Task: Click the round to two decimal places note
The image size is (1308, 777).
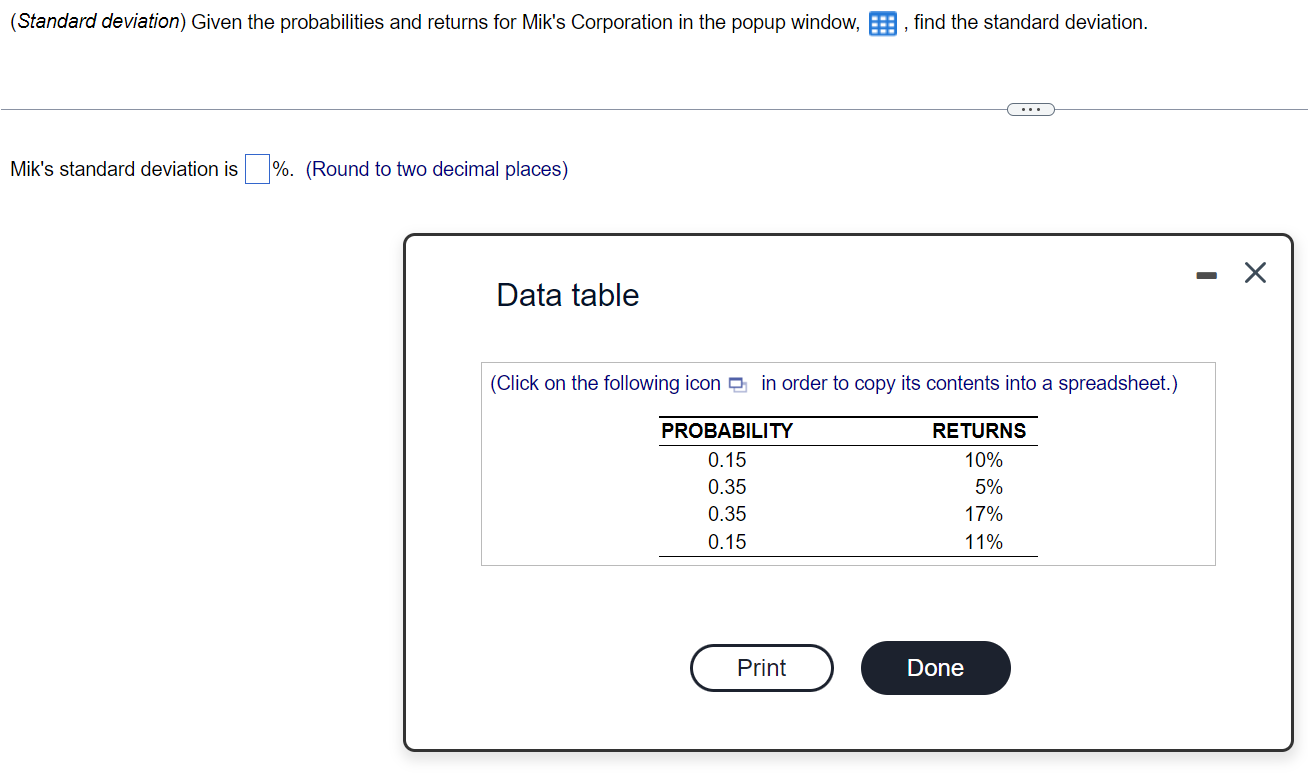Action: click(x=437, y=168)
